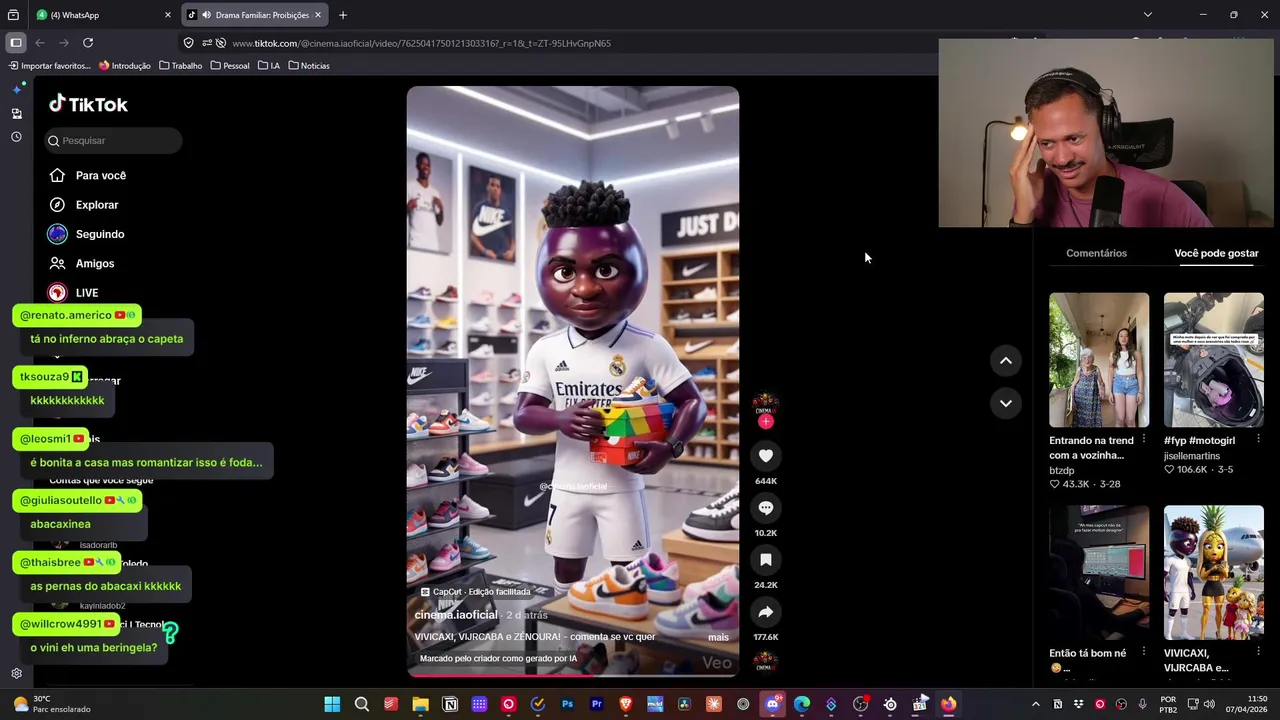Open options menu for 'Então tá bom né' video
The height and width of the screenshot is (720, 1280).
(1143, 653)
